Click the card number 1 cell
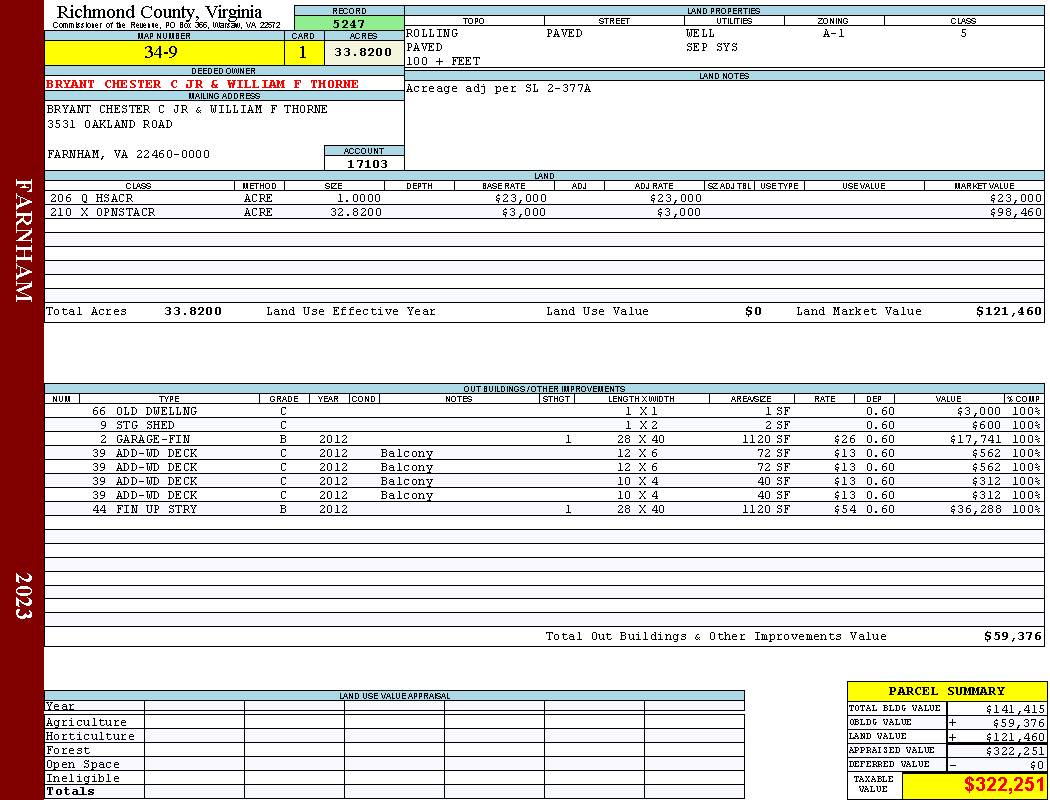This screenshot has width=1050, height=800. (303, 52)
